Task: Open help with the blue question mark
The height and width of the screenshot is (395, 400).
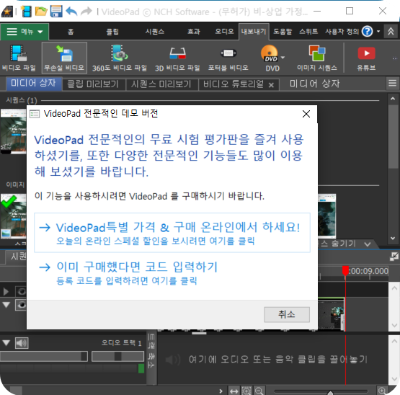Action: [x=367, y=32]
